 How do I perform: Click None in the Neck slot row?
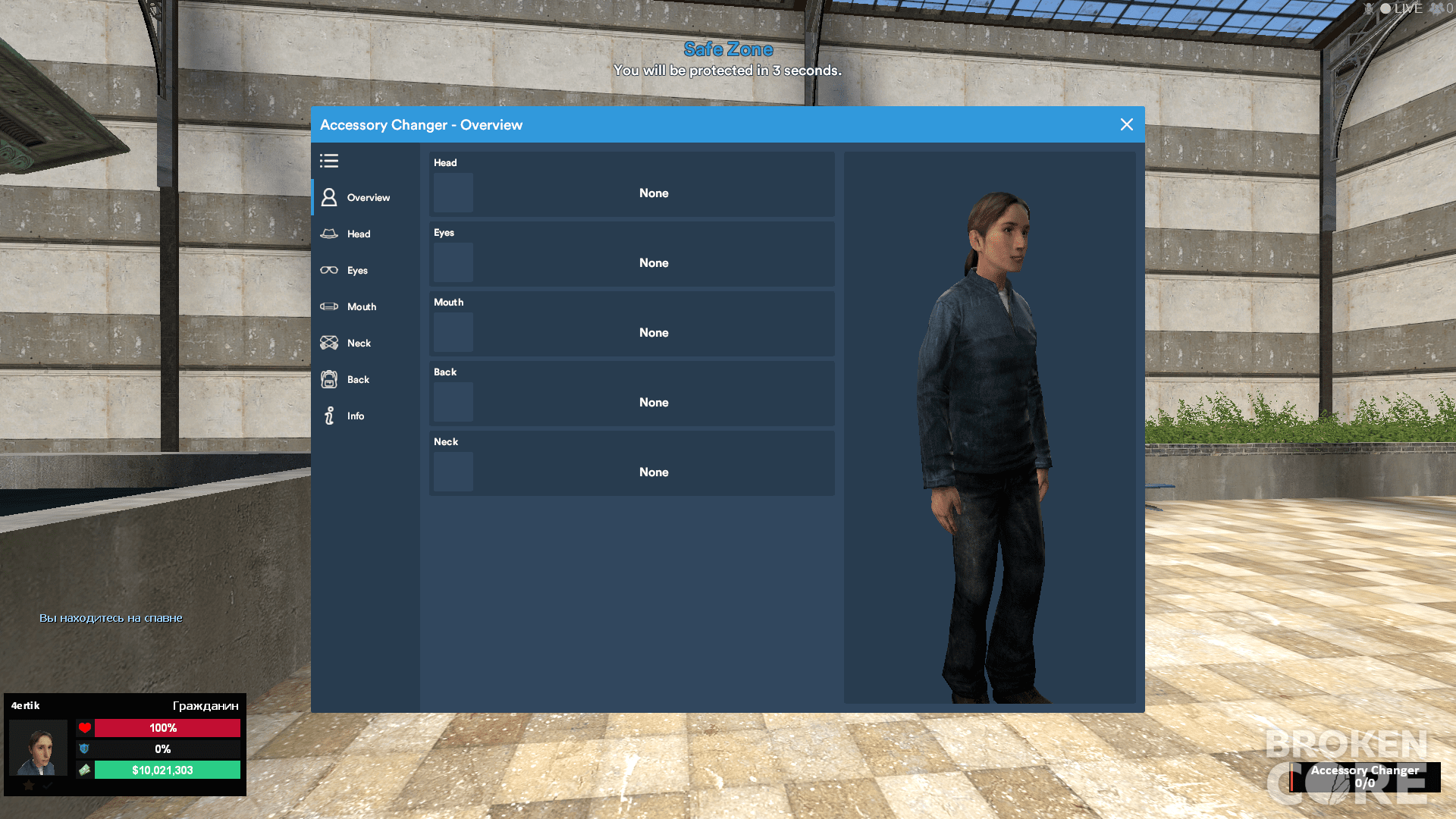click(x=654, y=472)
